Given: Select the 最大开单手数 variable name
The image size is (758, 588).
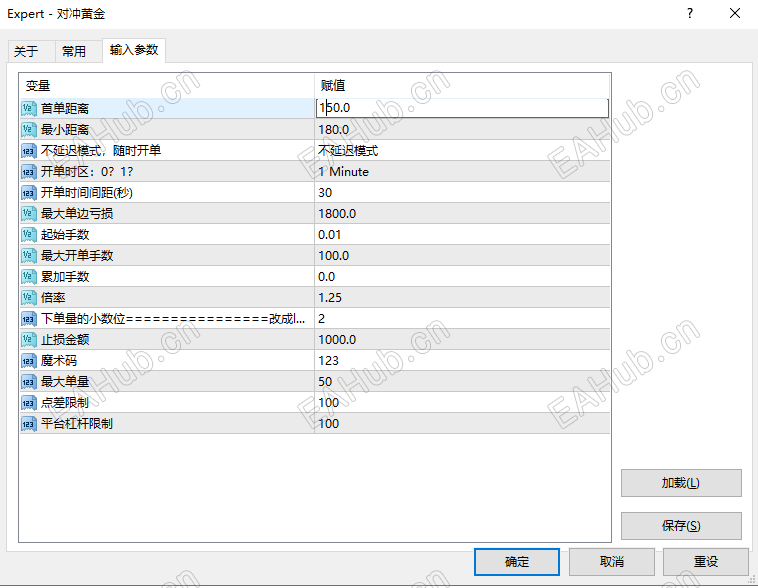Looking at the screenshot, I should [x=77, y=256].
